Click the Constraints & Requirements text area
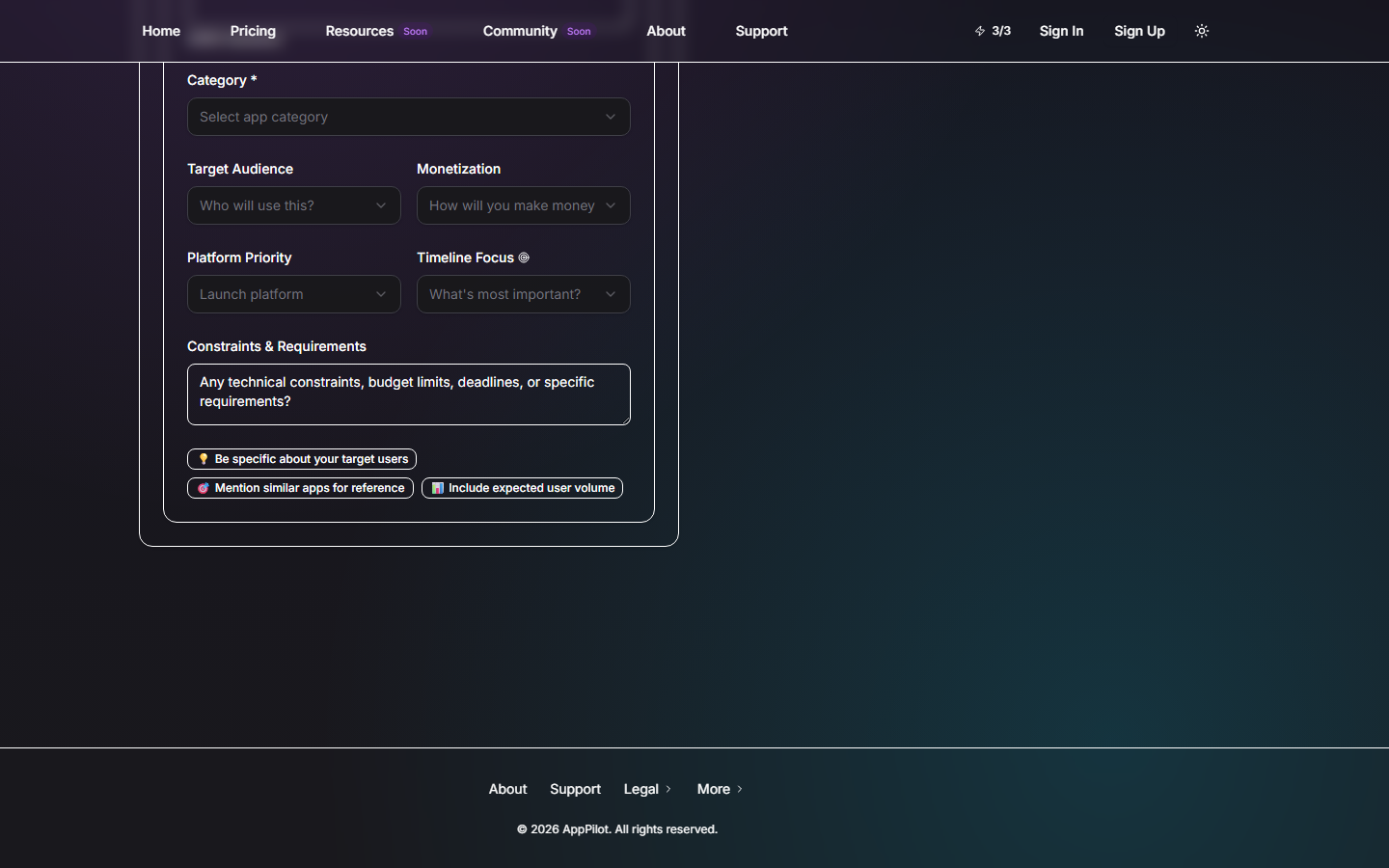Viewport: 1389px width, 868px height. coord(408,394)
